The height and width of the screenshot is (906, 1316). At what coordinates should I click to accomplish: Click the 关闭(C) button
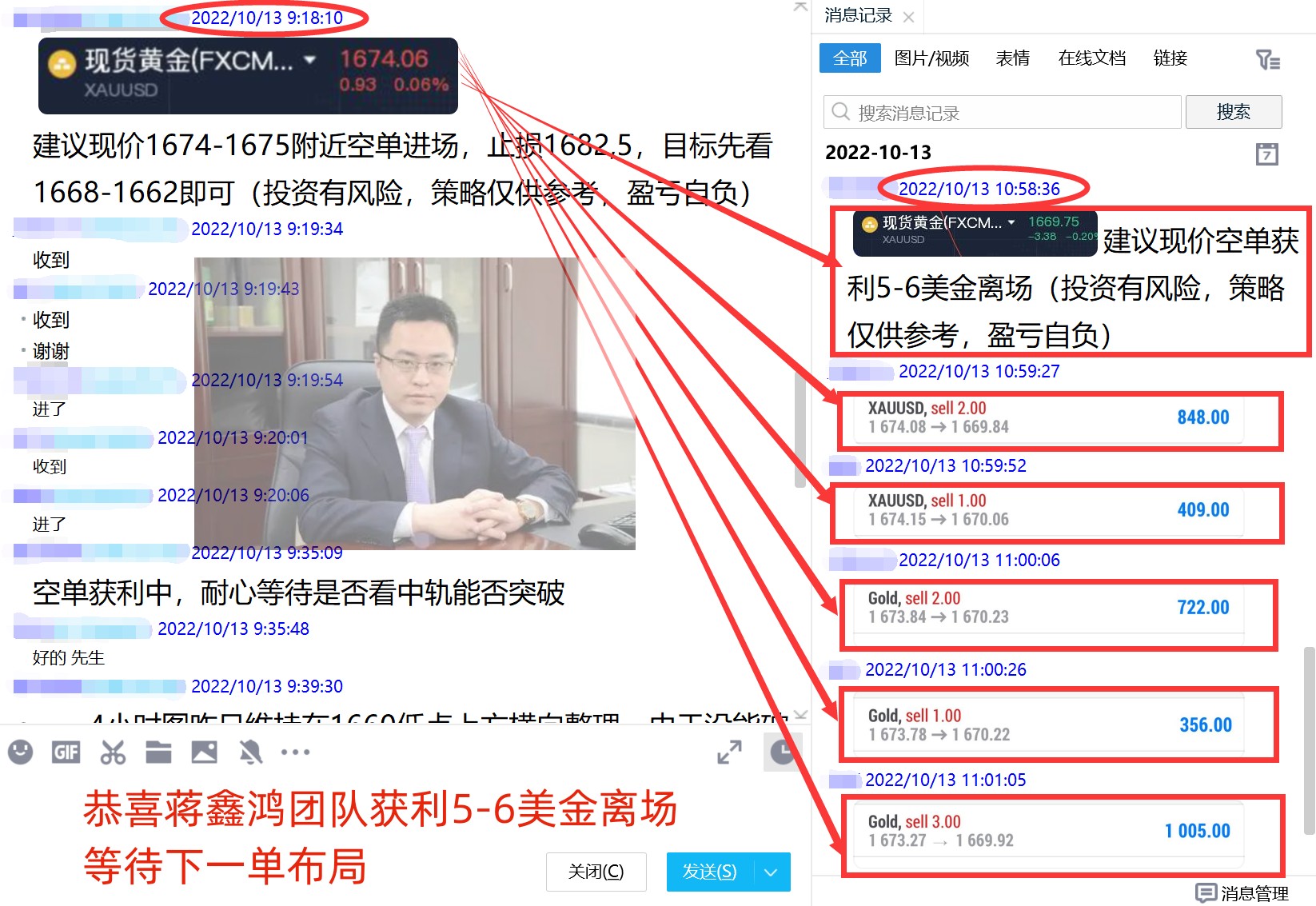(x=596, y=872)
